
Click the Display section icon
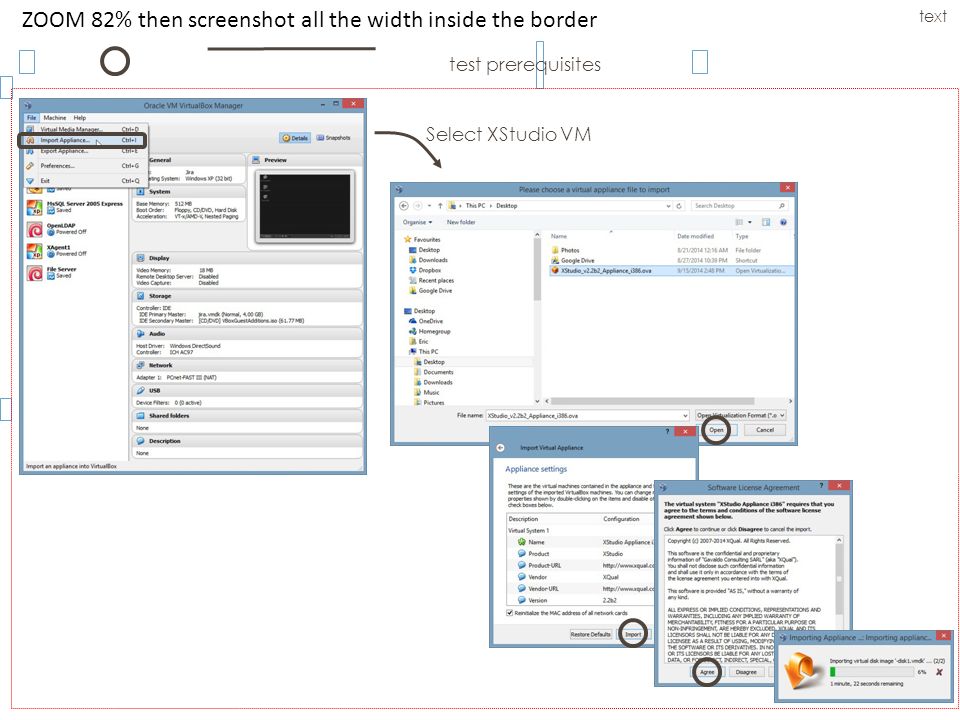tap(140, 258)
